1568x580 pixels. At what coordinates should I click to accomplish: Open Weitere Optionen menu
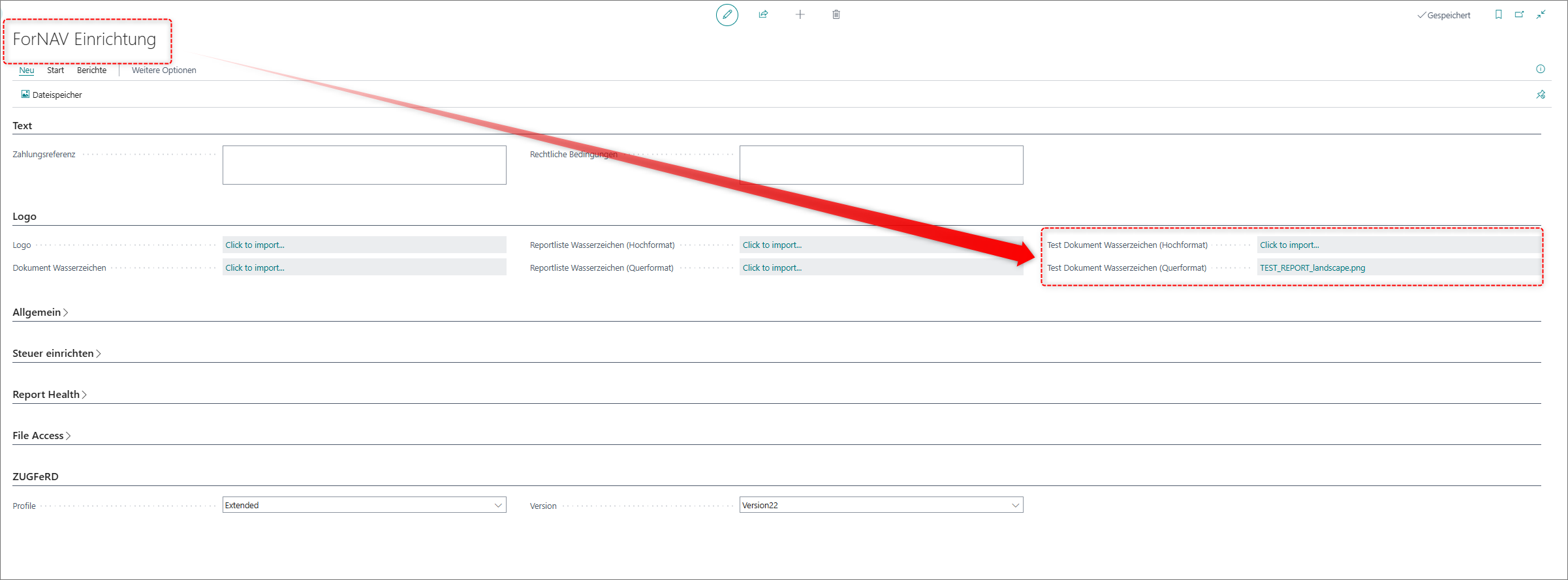click(164, 70)
